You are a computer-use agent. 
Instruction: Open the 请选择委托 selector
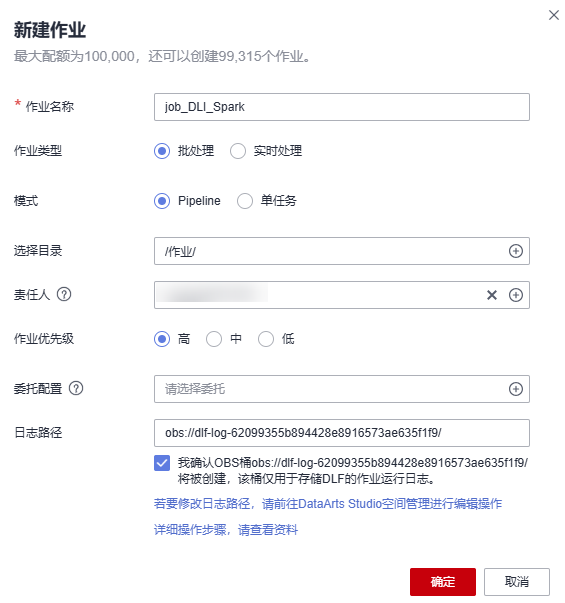coord(342,389)
